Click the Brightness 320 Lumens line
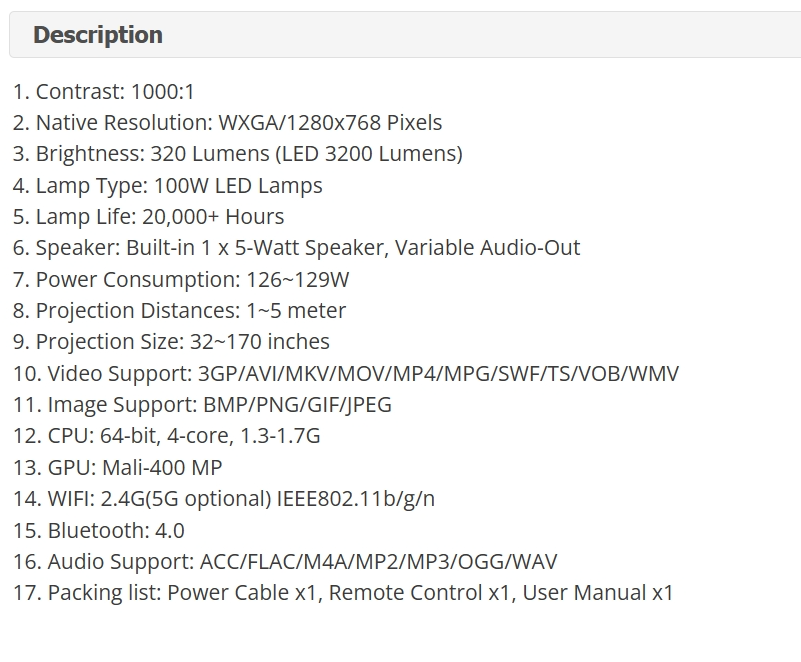The height and width of the screenshot is (662, 801). [238, 154]
